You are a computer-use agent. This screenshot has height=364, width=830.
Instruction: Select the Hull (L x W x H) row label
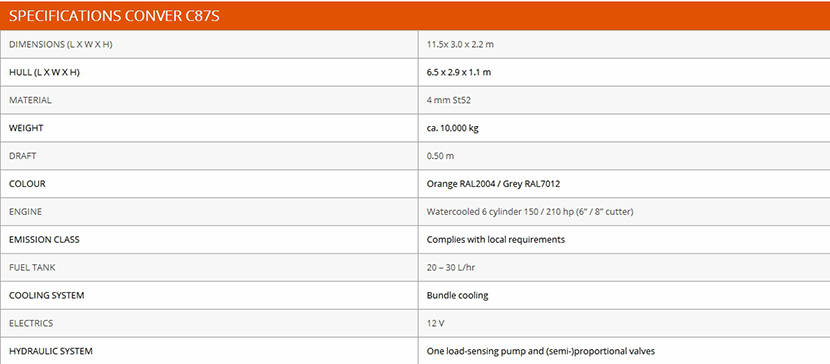pyautogui.click(x=44, y=72)
